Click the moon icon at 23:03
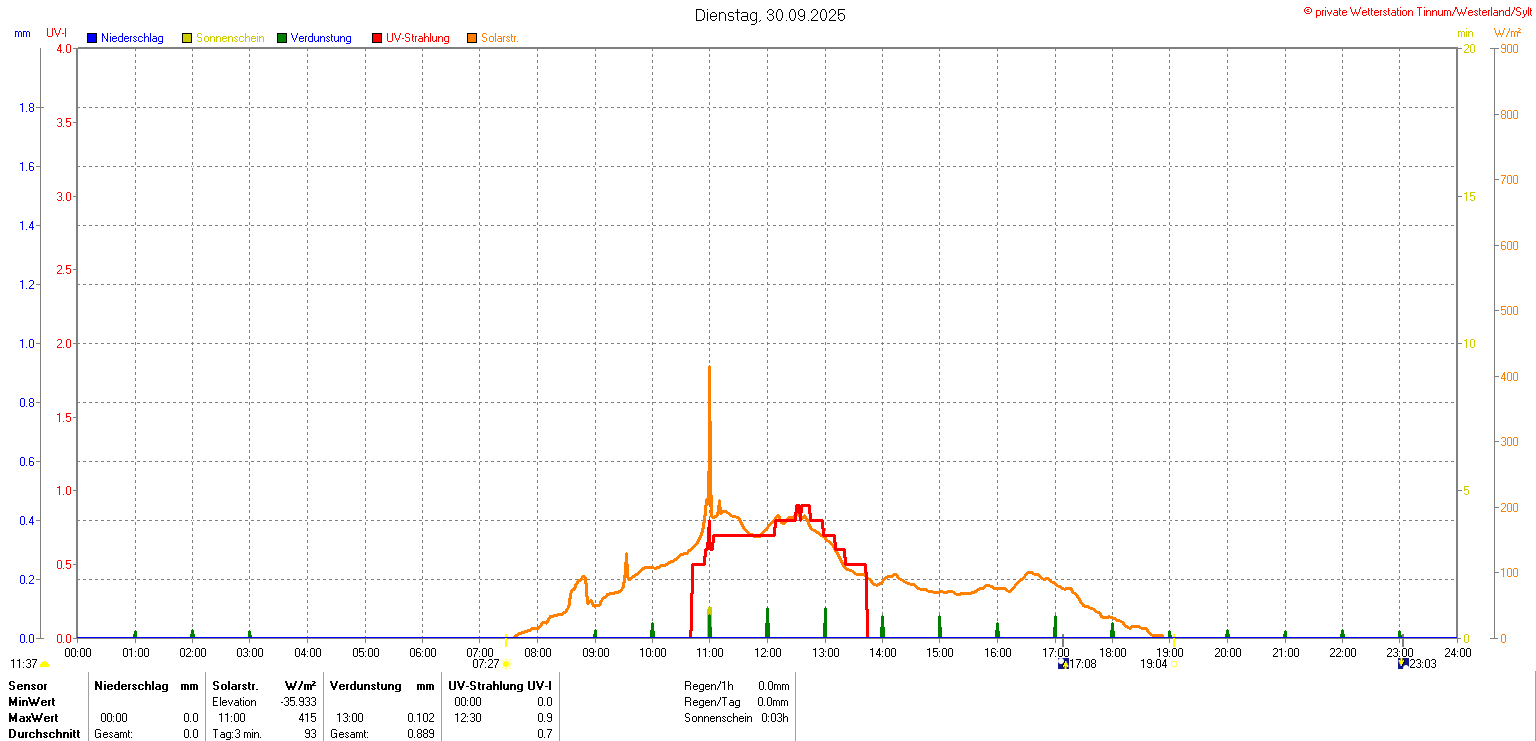This screenshot has width=1536, height=741. pyautogui.click(x=1403, y=663)
